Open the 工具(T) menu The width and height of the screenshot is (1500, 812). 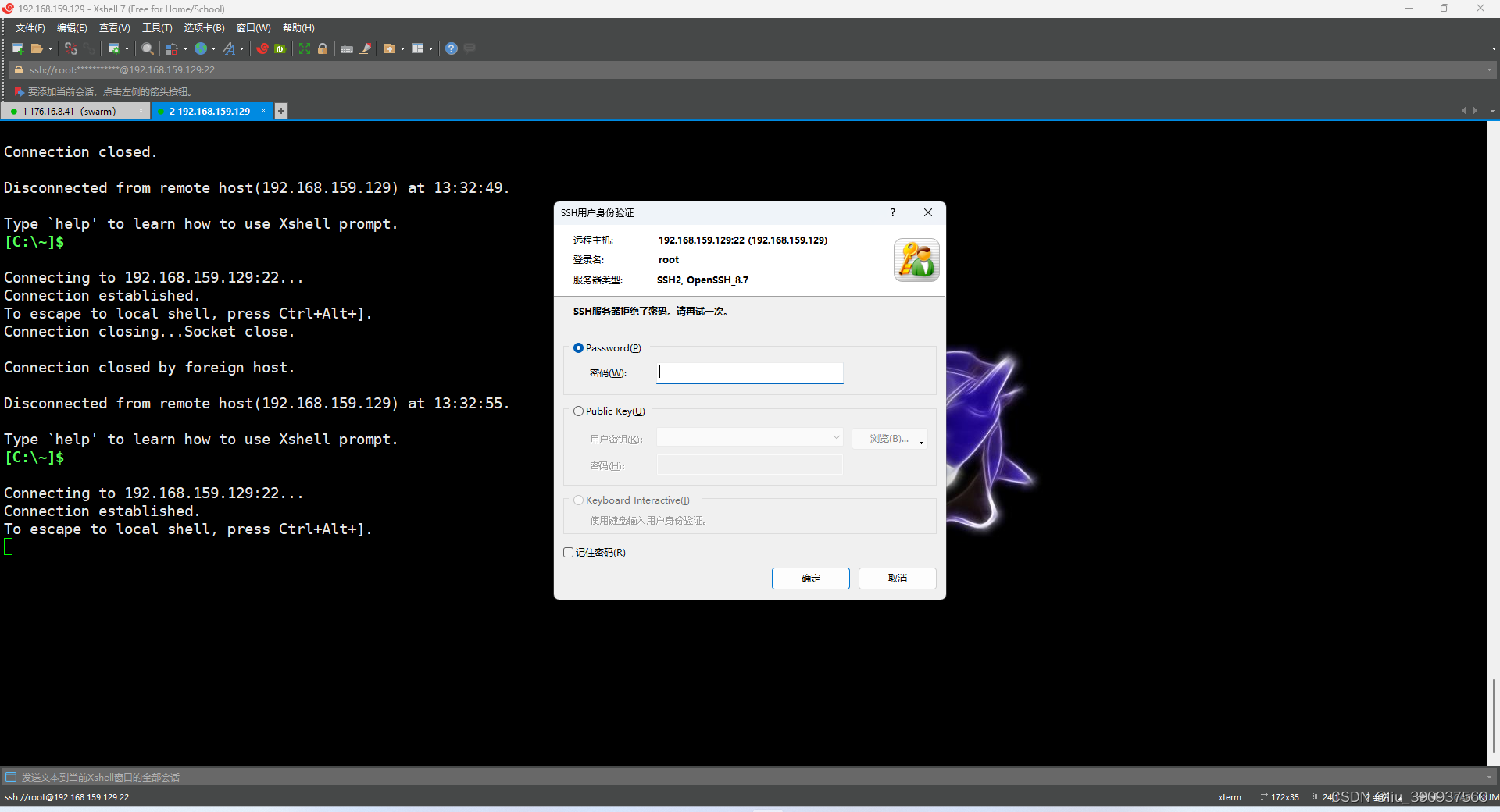point(156,27)
